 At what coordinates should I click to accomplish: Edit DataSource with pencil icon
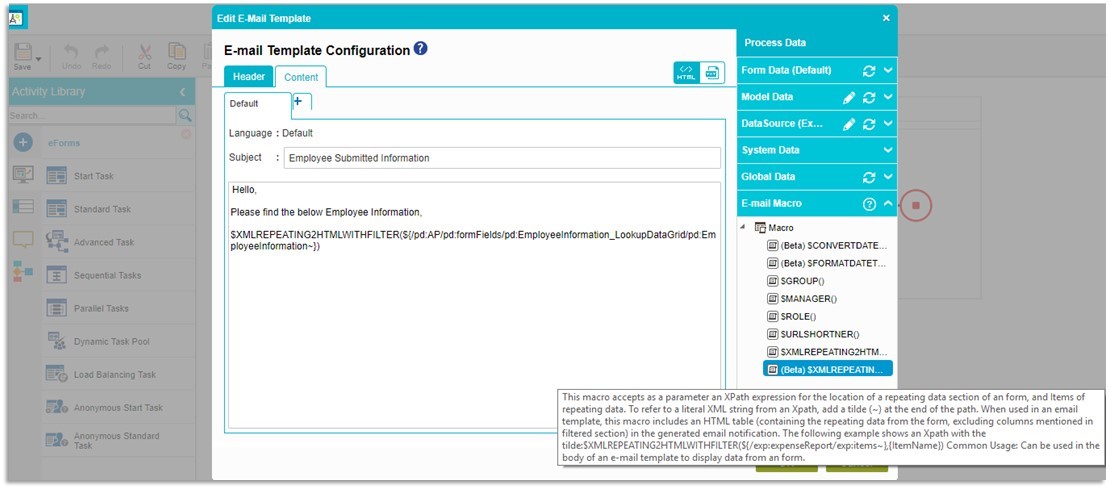tap(849, 124)
